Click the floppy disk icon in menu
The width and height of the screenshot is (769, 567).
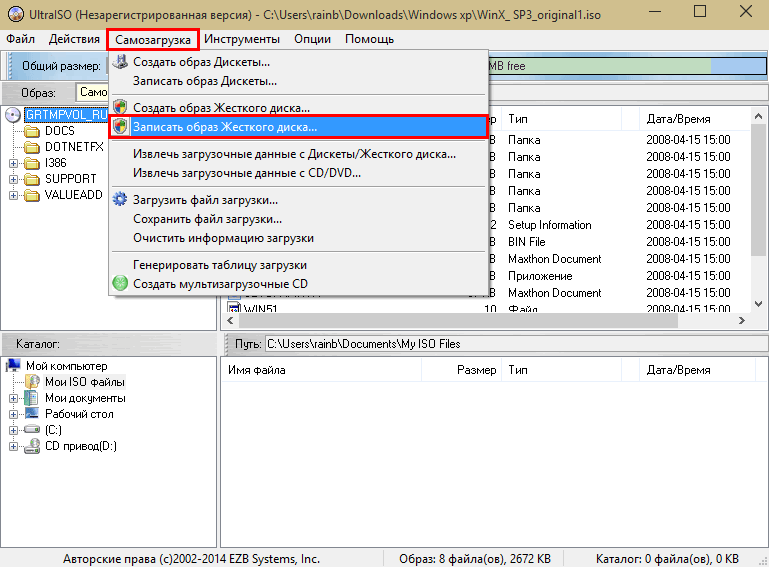click(120, 62)
